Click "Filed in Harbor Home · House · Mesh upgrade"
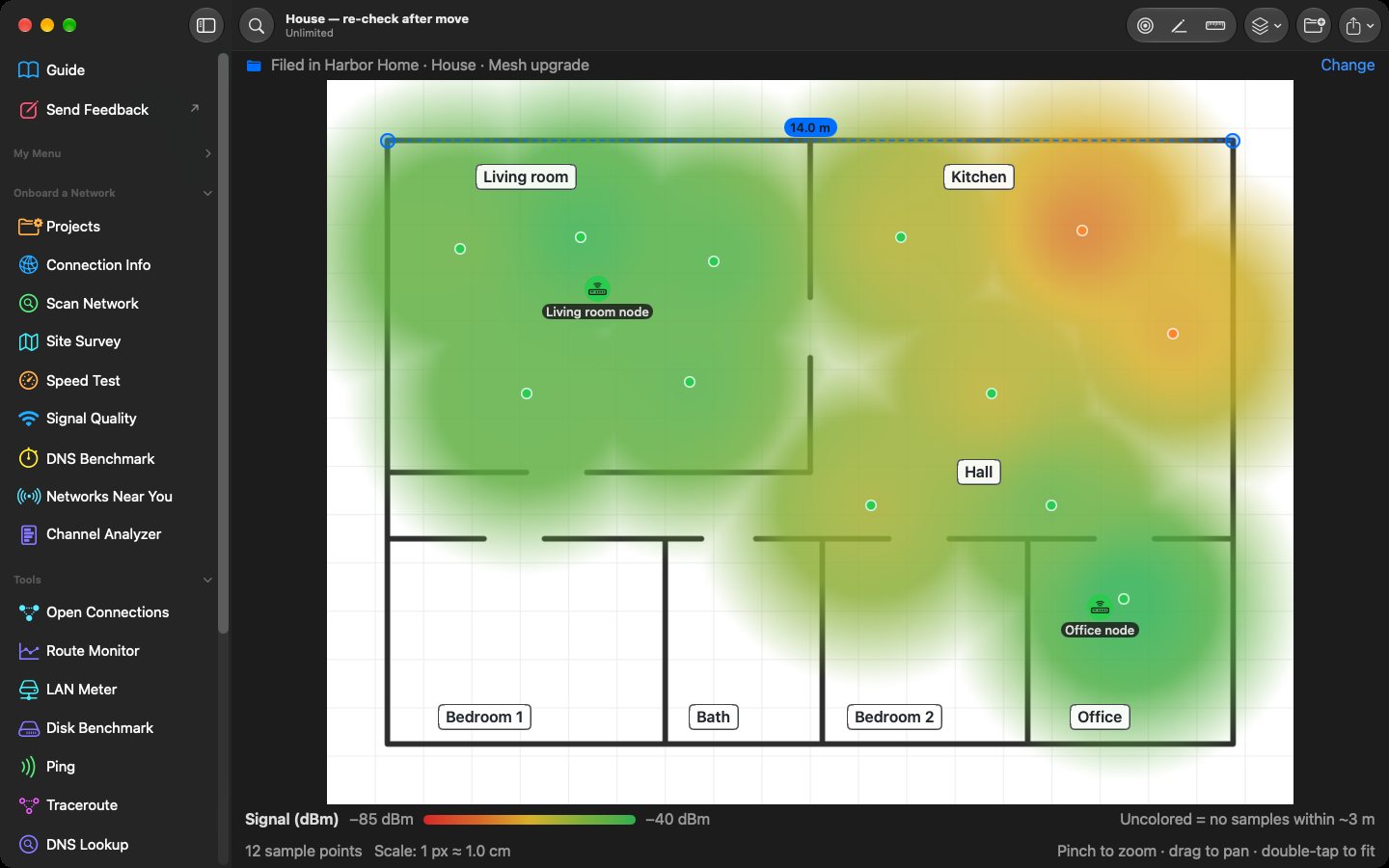This screenshot has height=868, width=1389. click(430, 65)
